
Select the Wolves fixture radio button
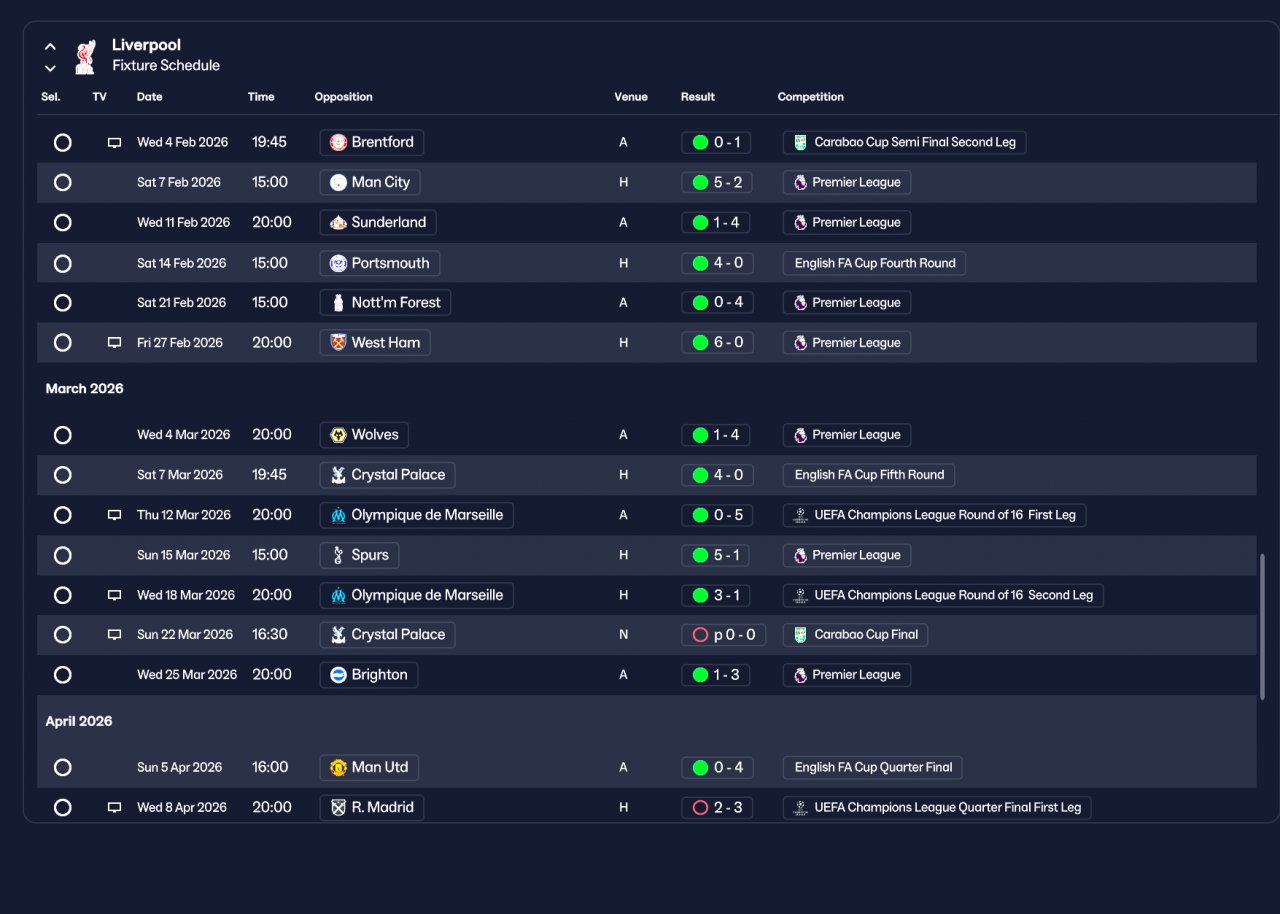coord(62,434)
